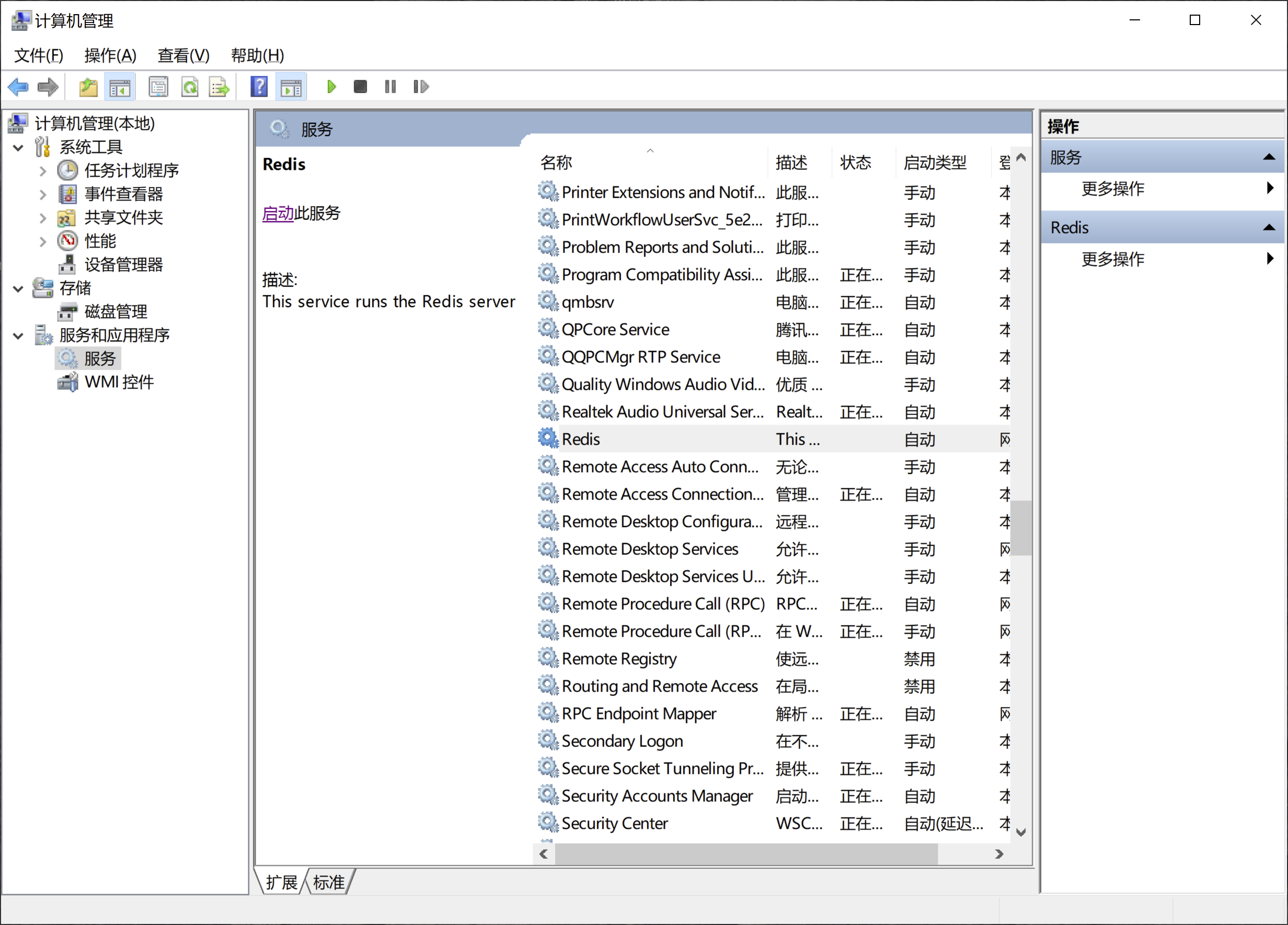Click the 启动 link to start Redis

click(278, 214)
